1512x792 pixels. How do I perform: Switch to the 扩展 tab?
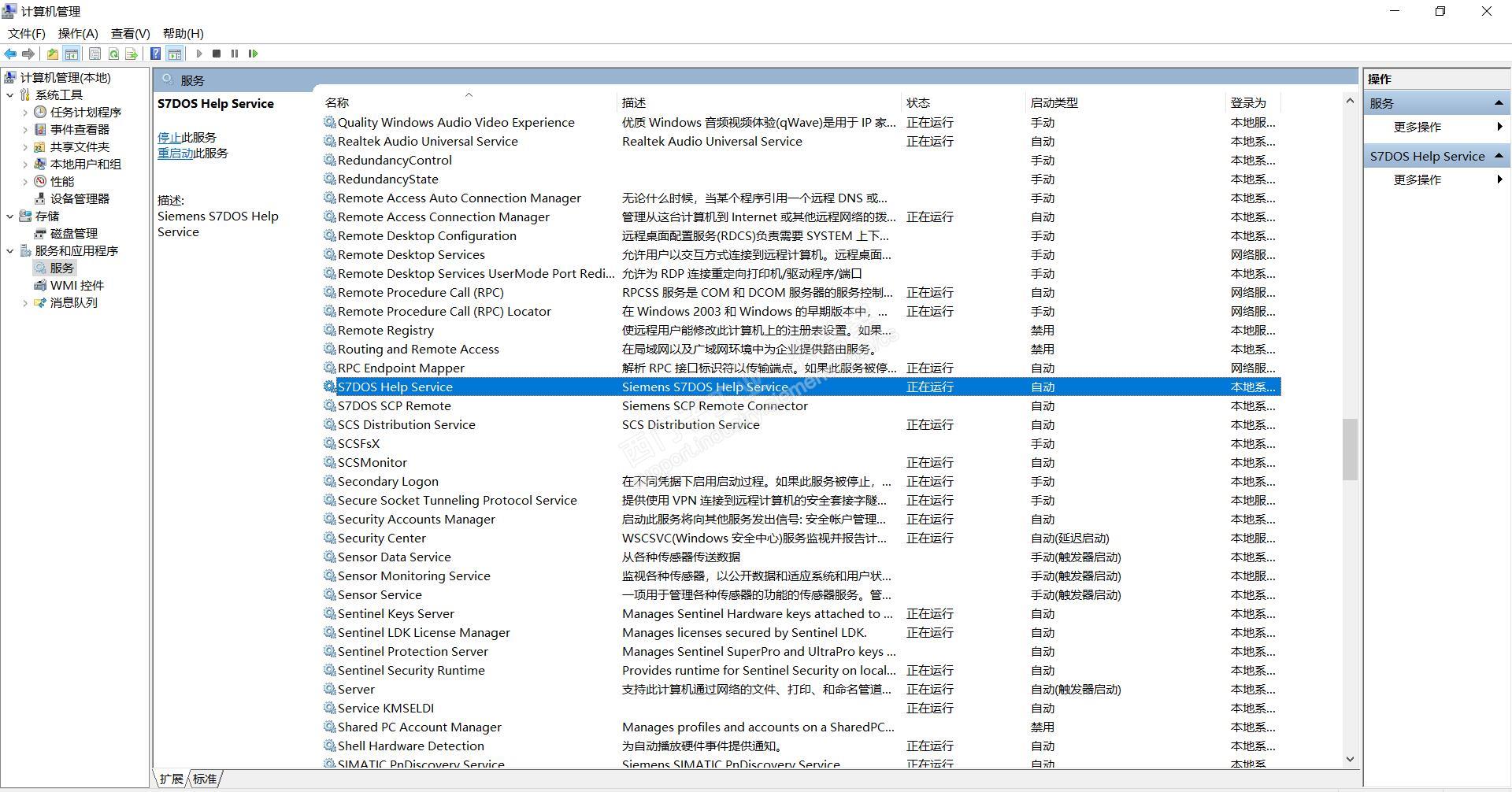pos(172,779)
